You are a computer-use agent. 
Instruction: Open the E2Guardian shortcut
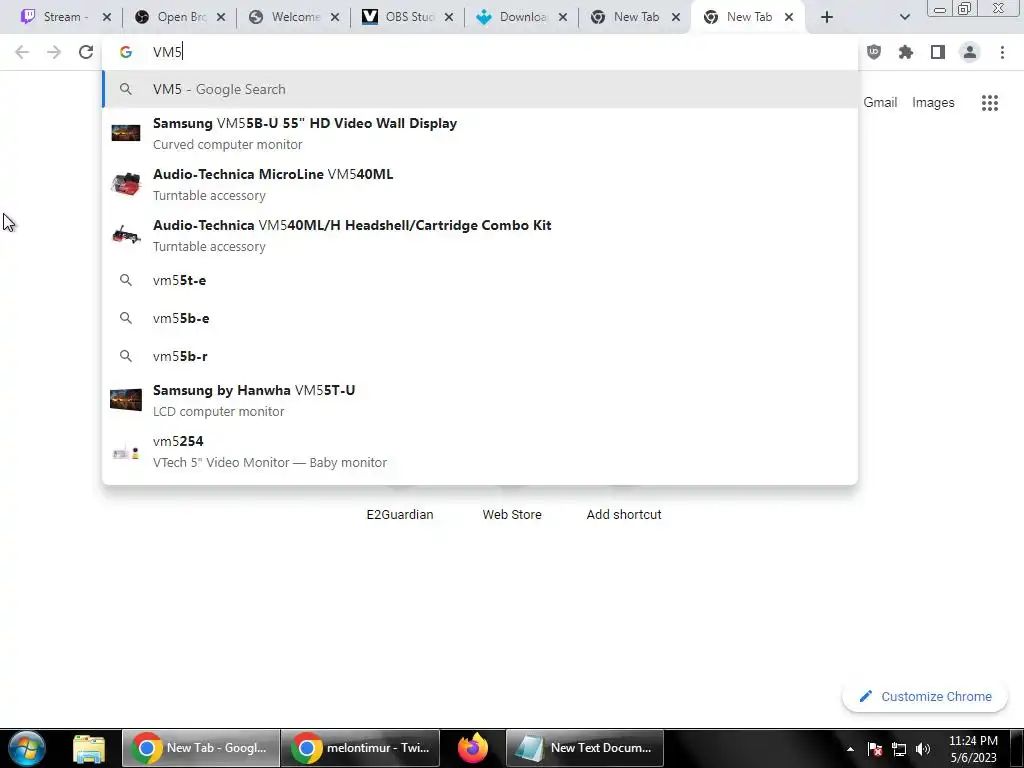(x=400, y=515)
